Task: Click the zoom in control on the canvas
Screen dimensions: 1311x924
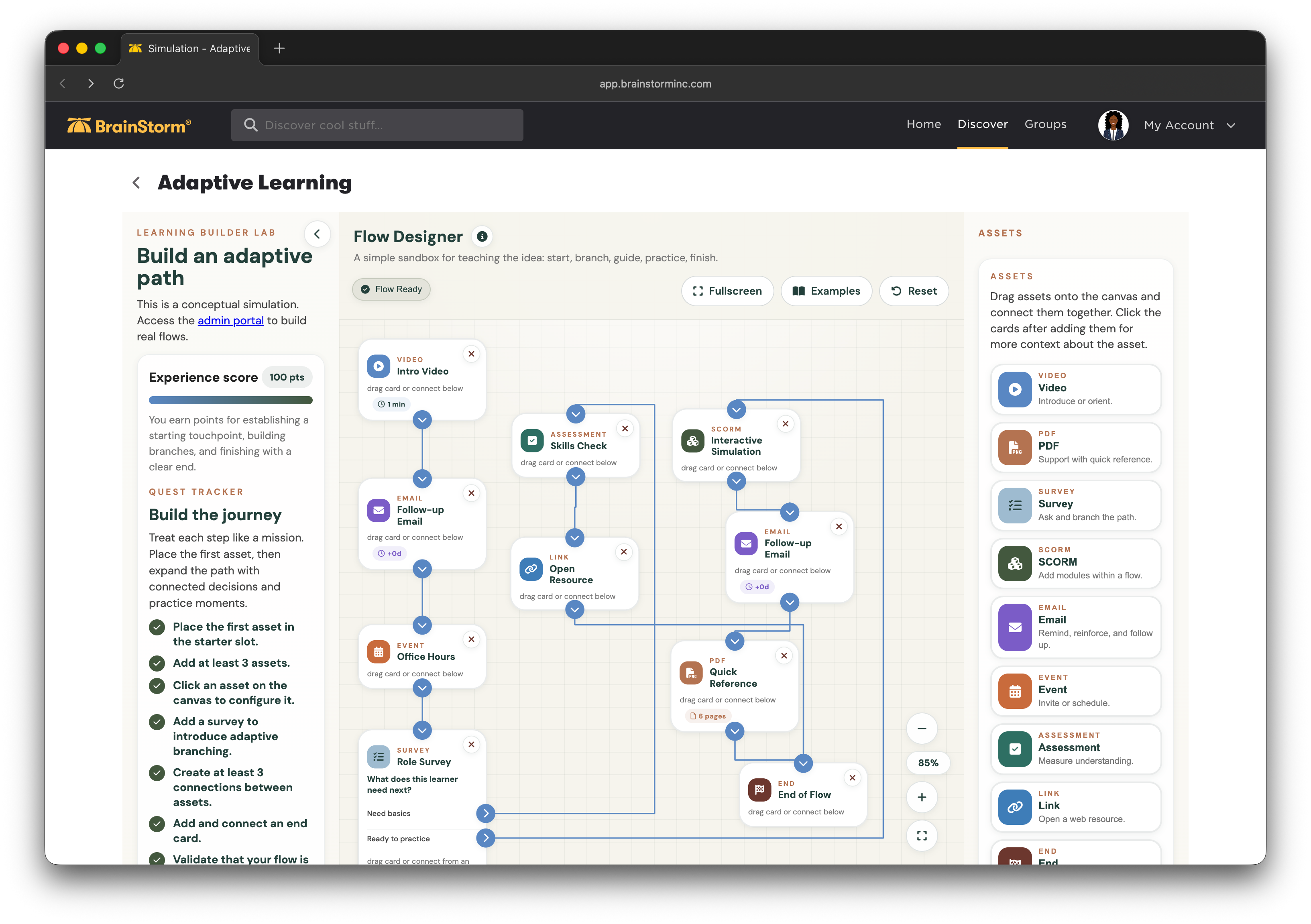Action: [x=922, y=797]
